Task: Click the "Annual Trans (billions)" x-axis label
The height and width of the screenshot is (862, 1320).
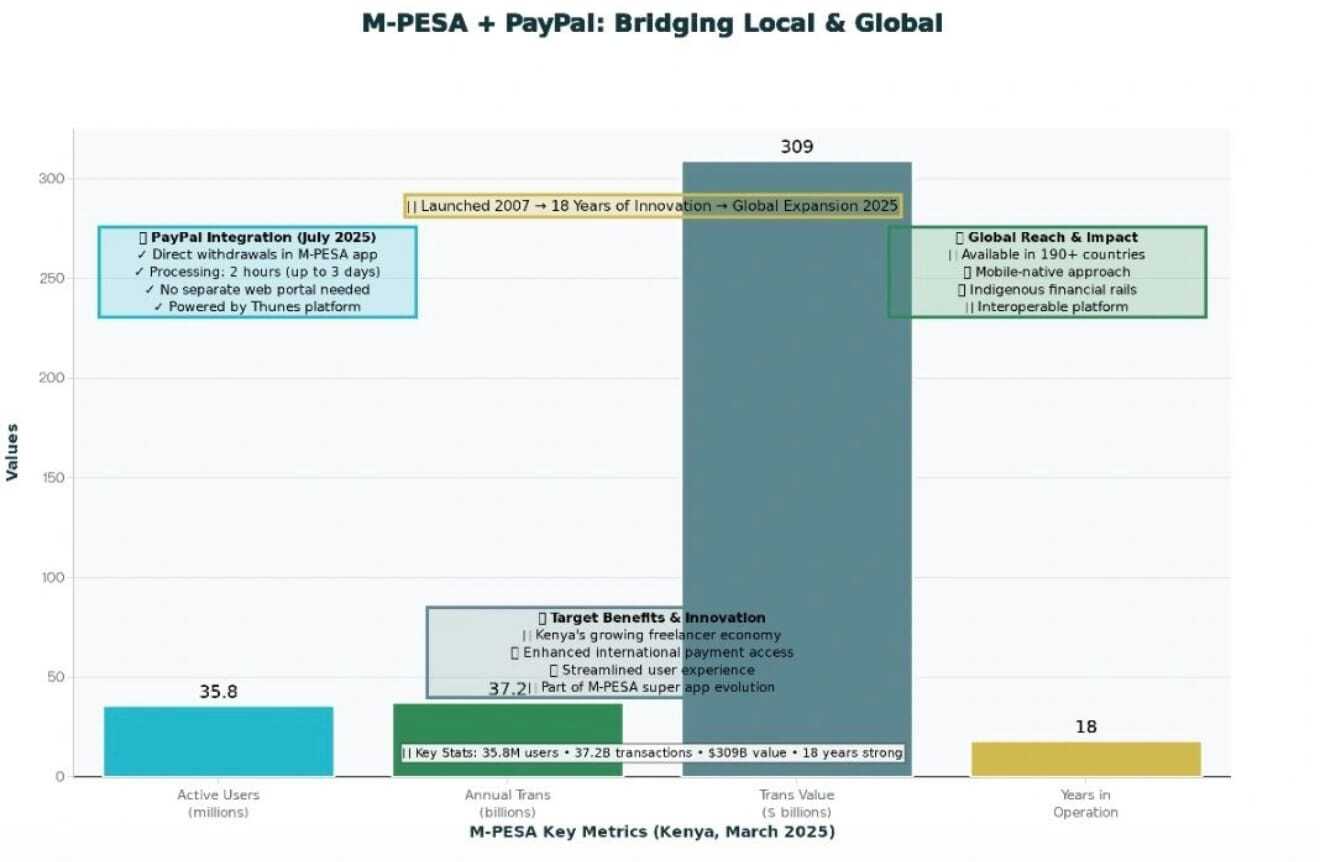Action: pos(508,804)
